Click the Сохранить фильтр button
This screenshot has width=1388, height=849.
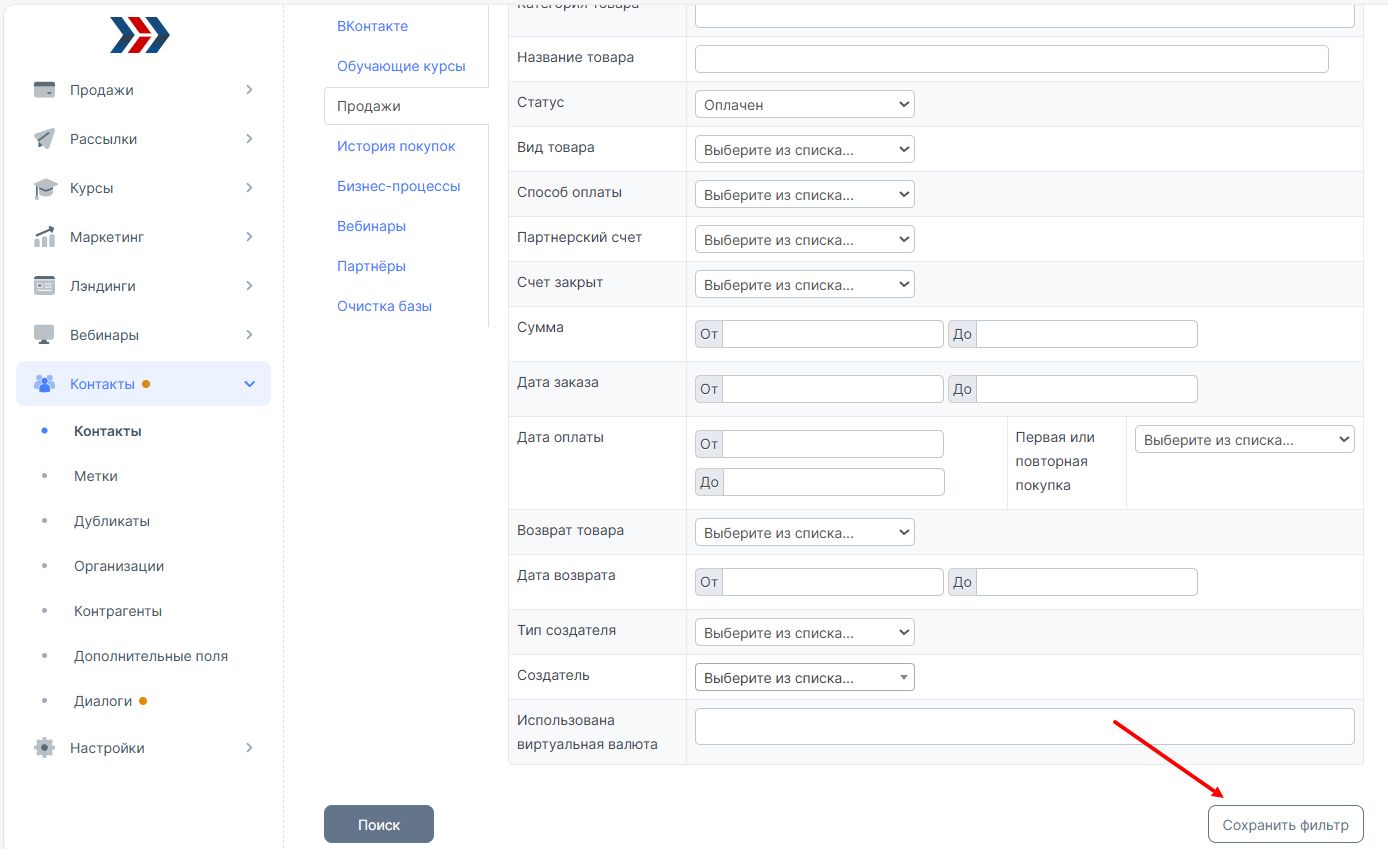1286,825
